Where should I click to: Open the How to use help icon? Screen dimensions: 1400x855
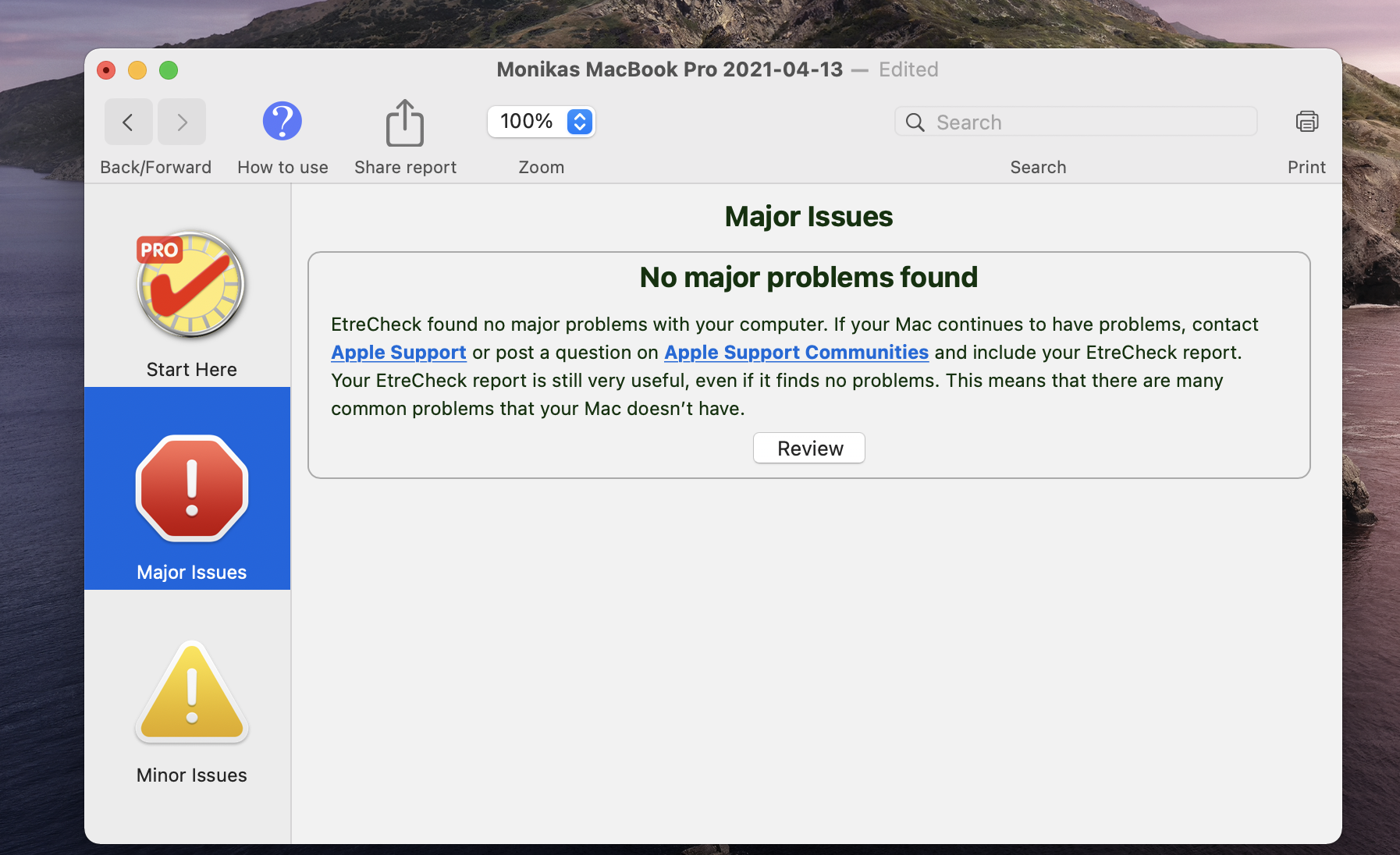(282, 122)
